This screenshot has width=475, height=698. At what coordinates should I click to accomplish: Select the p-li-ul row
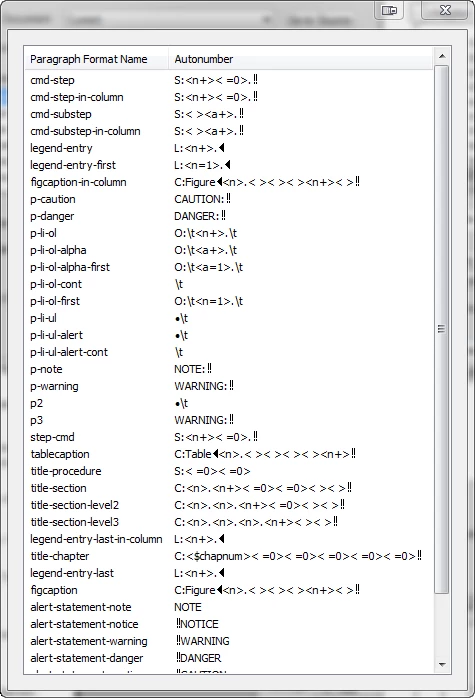(x=228, y=318)
